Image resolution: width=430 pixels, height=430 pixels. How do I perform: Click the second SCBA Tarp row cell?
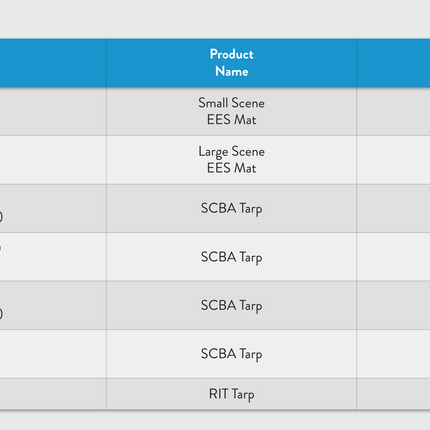(231, 257)
